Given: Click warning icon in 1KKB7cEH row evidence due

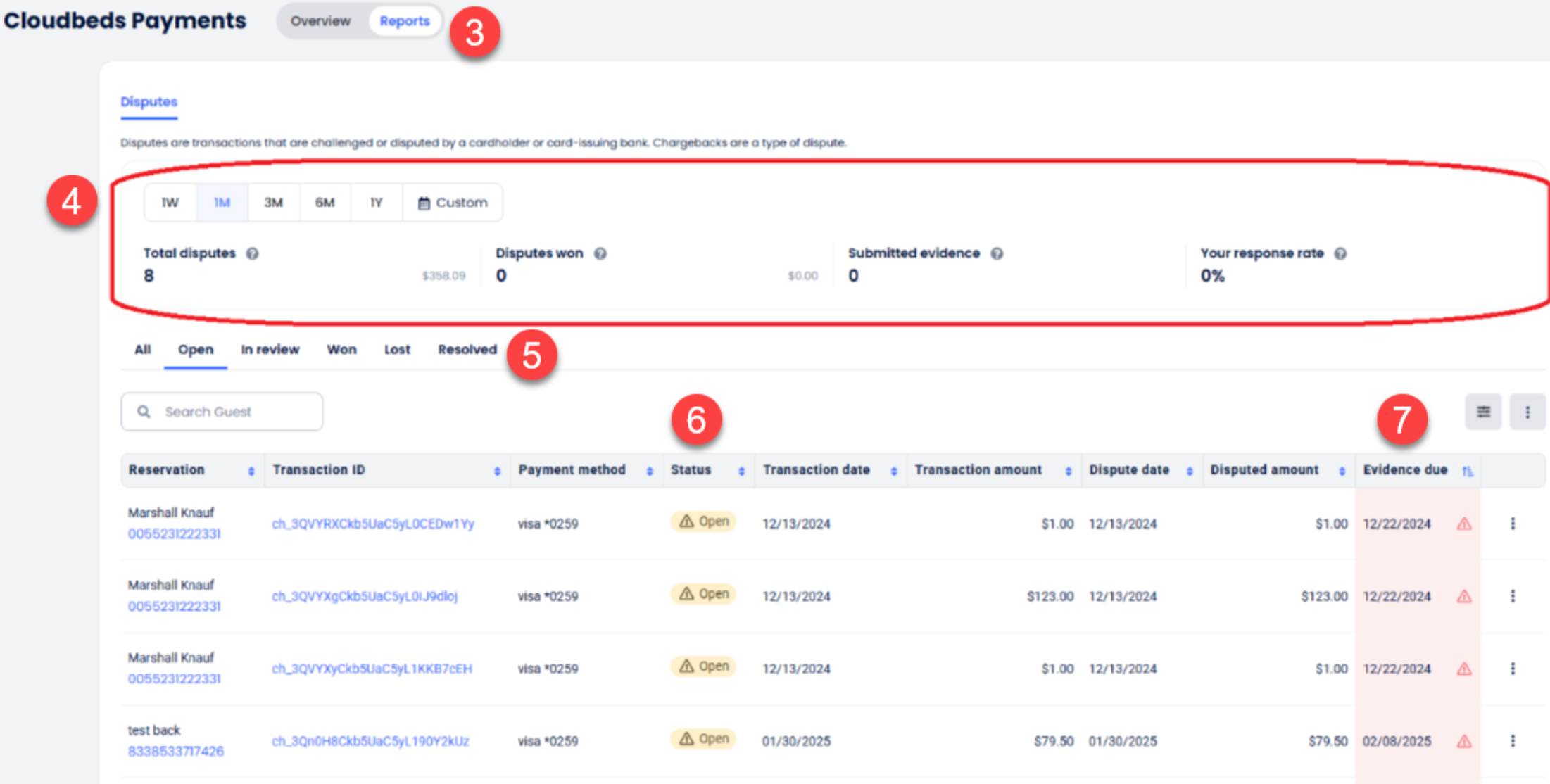Looking at the screenshot, I should [1464, 669].
